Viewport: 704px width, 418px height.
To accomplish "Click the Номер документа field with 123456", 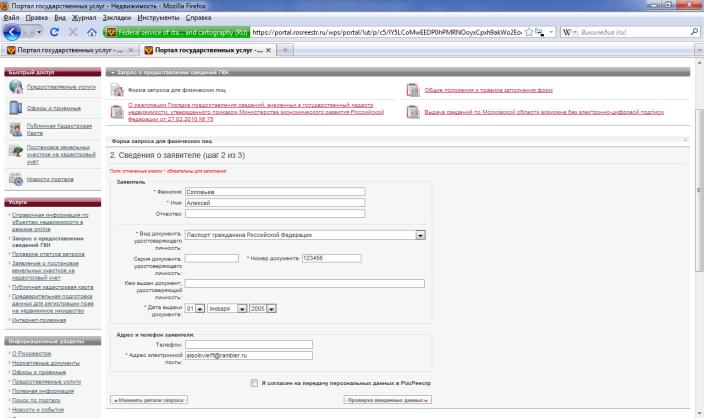I will [x=331, y=258].
